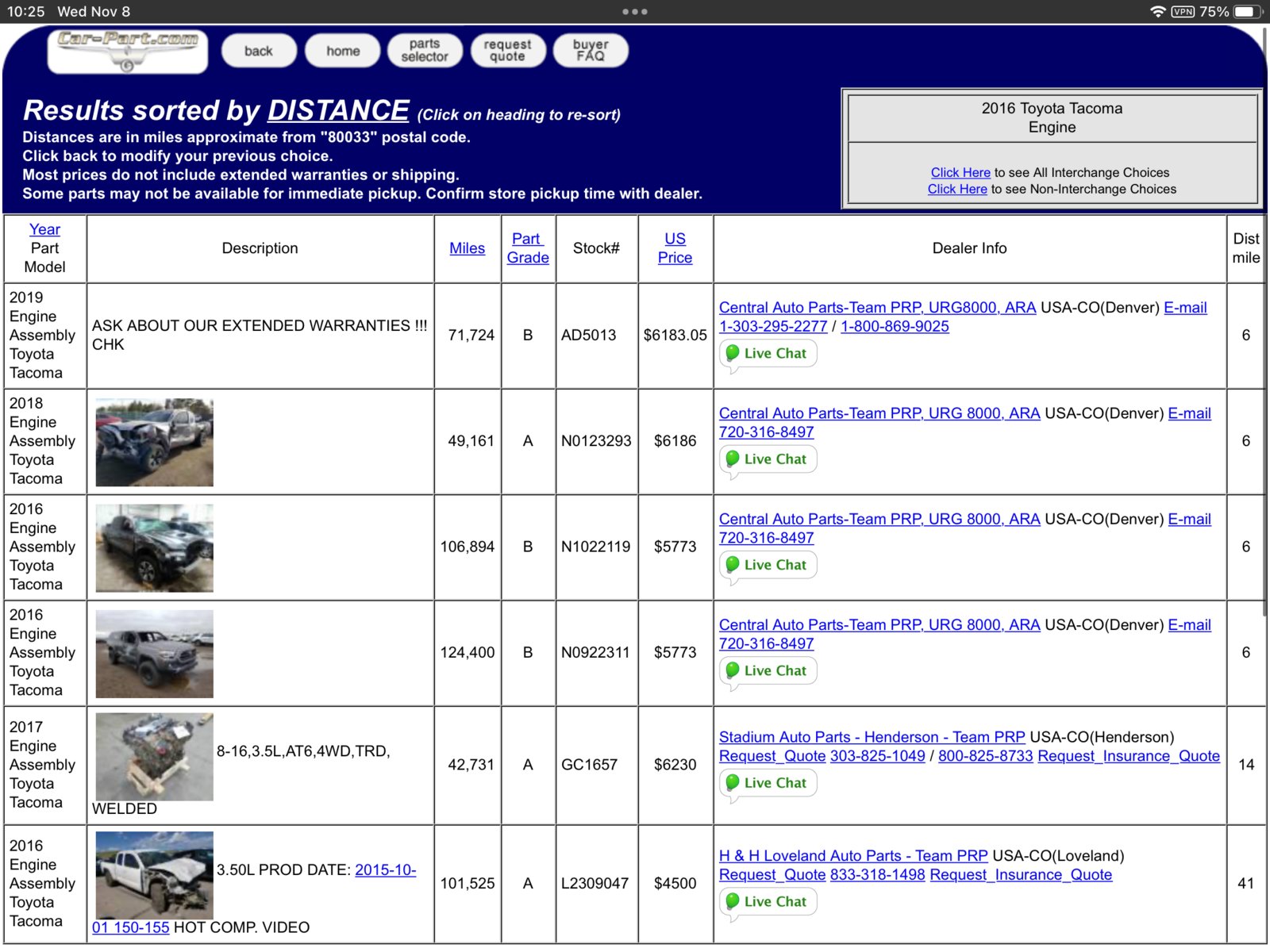The image size is (1270, 952).
Task: Open Live Chat for stock N0922311
Action: (x=768, y=671)
